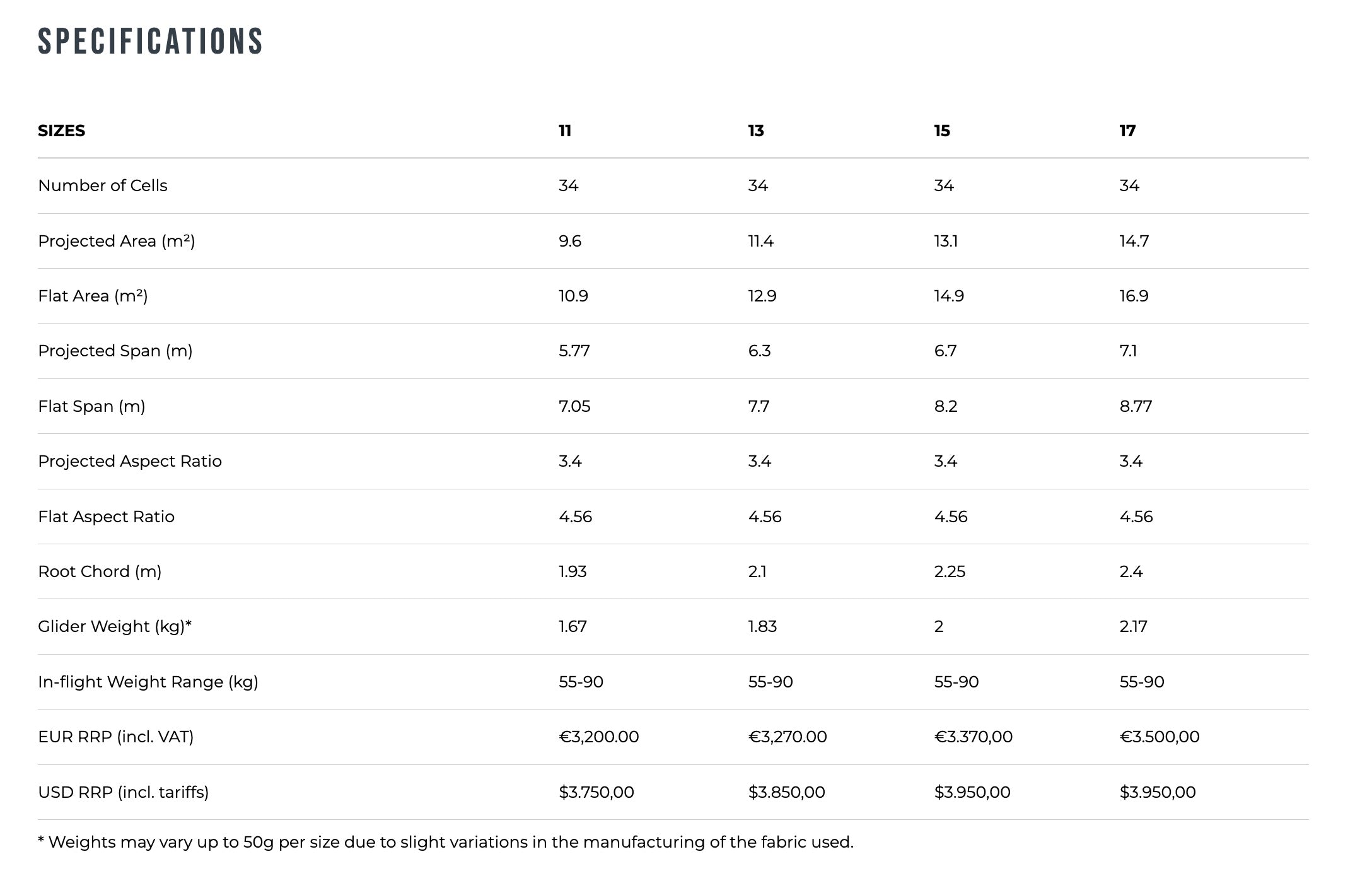Image resolution: width=1372 pixels, height=888 pixels.
Task: Click the Number of Cells row label
Action: (x=103, y=185)
